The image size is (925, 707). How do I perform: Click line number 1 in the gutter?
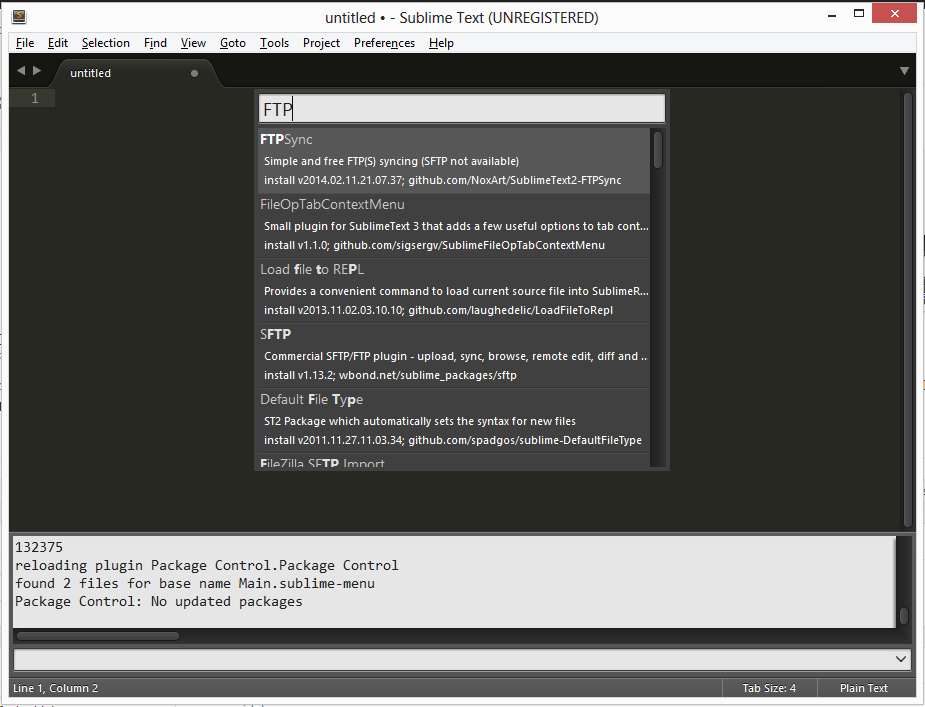(34, 98)
